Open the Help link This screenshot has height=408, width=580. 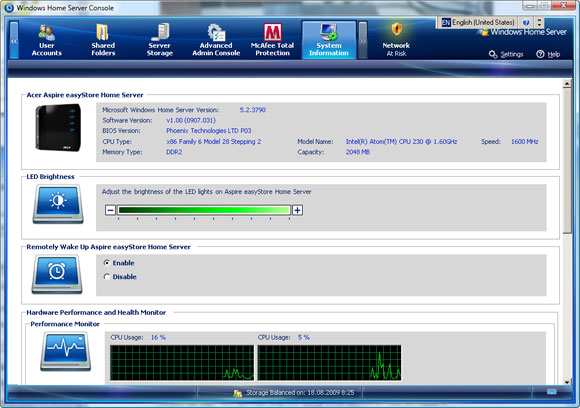[548, 54]
